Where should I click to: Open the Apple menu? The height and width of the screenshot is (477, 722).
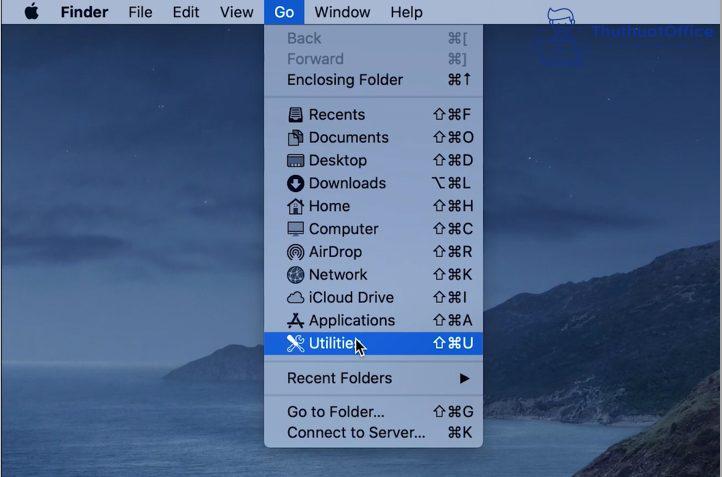click(x=31, y=11)
